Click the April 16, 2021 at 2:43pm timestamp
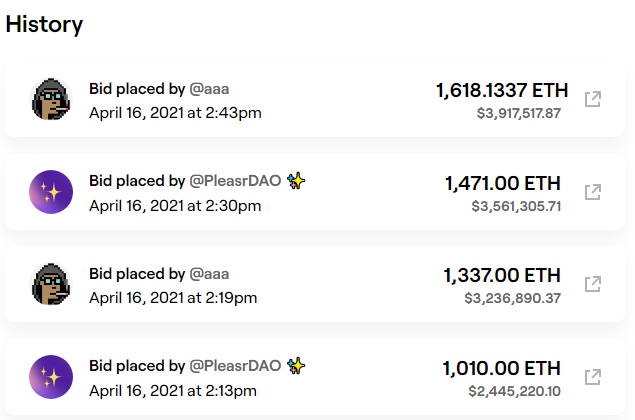The image size is (635, 420). [x=175, y=112]
